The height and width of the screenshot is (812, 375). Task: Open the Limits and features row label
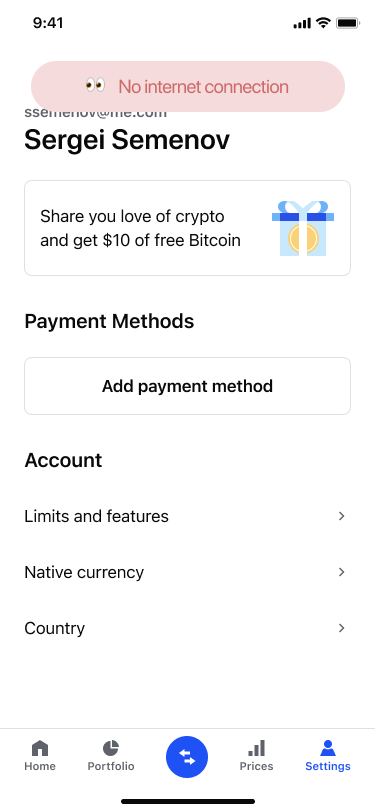(96, 516)
